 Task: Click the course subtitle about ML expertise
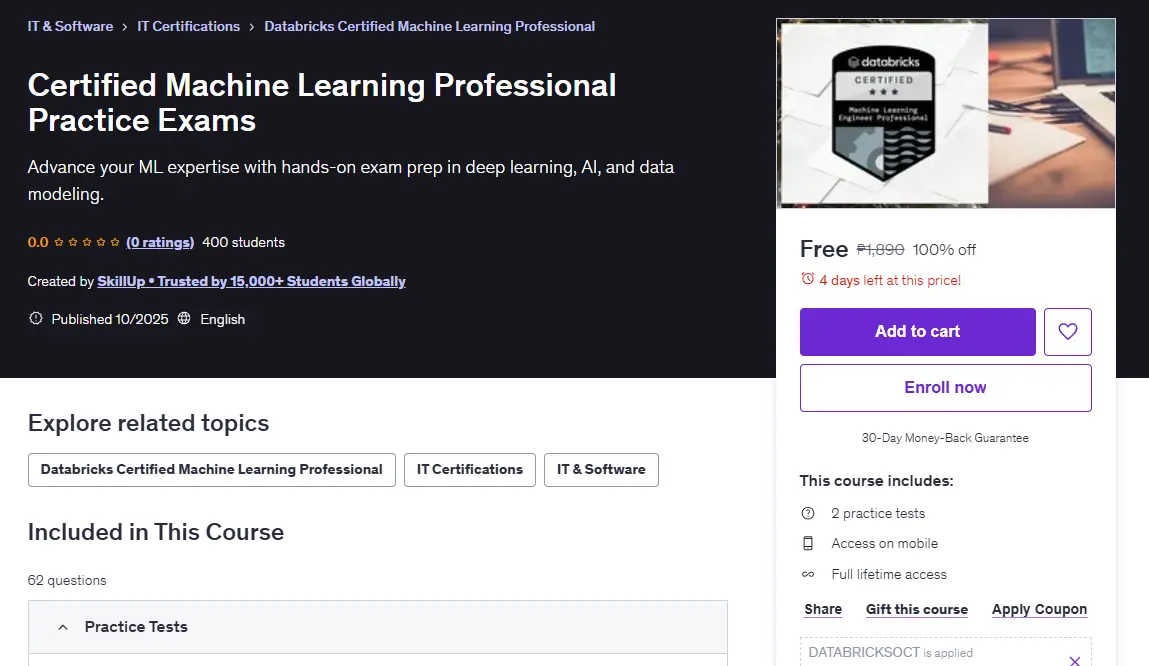350,180
